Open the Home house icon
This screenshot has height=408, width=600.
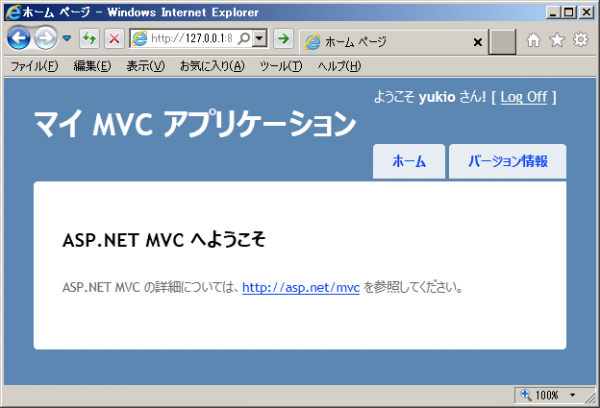(x=534, y=40)
